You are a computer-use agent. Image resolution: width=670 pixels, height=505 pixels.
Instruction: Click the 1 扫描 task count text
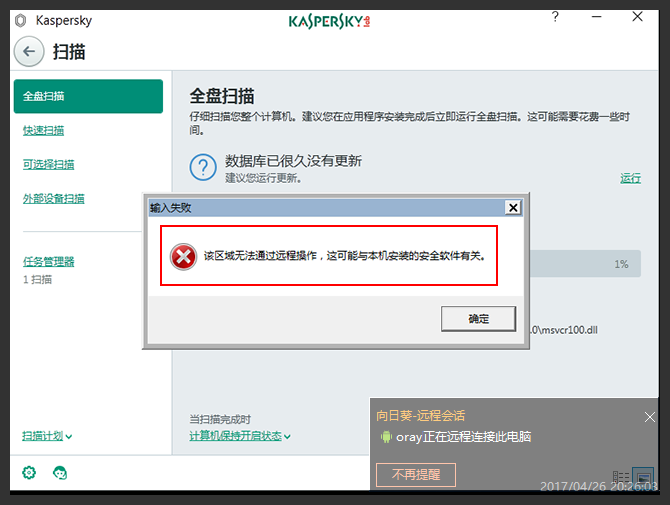tap(38, 280)
